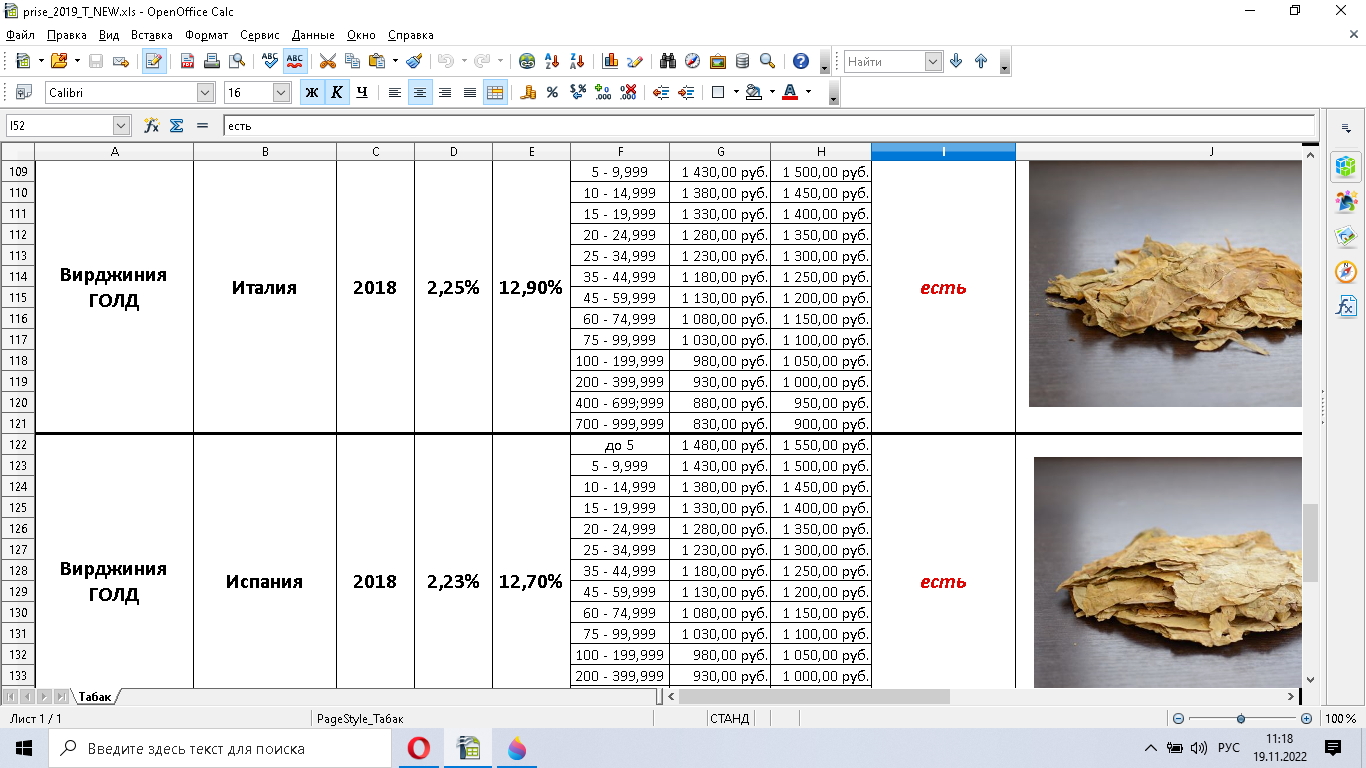Expand the Background Color arrow
Screen dimensions: 1366x768
[772, 92]
